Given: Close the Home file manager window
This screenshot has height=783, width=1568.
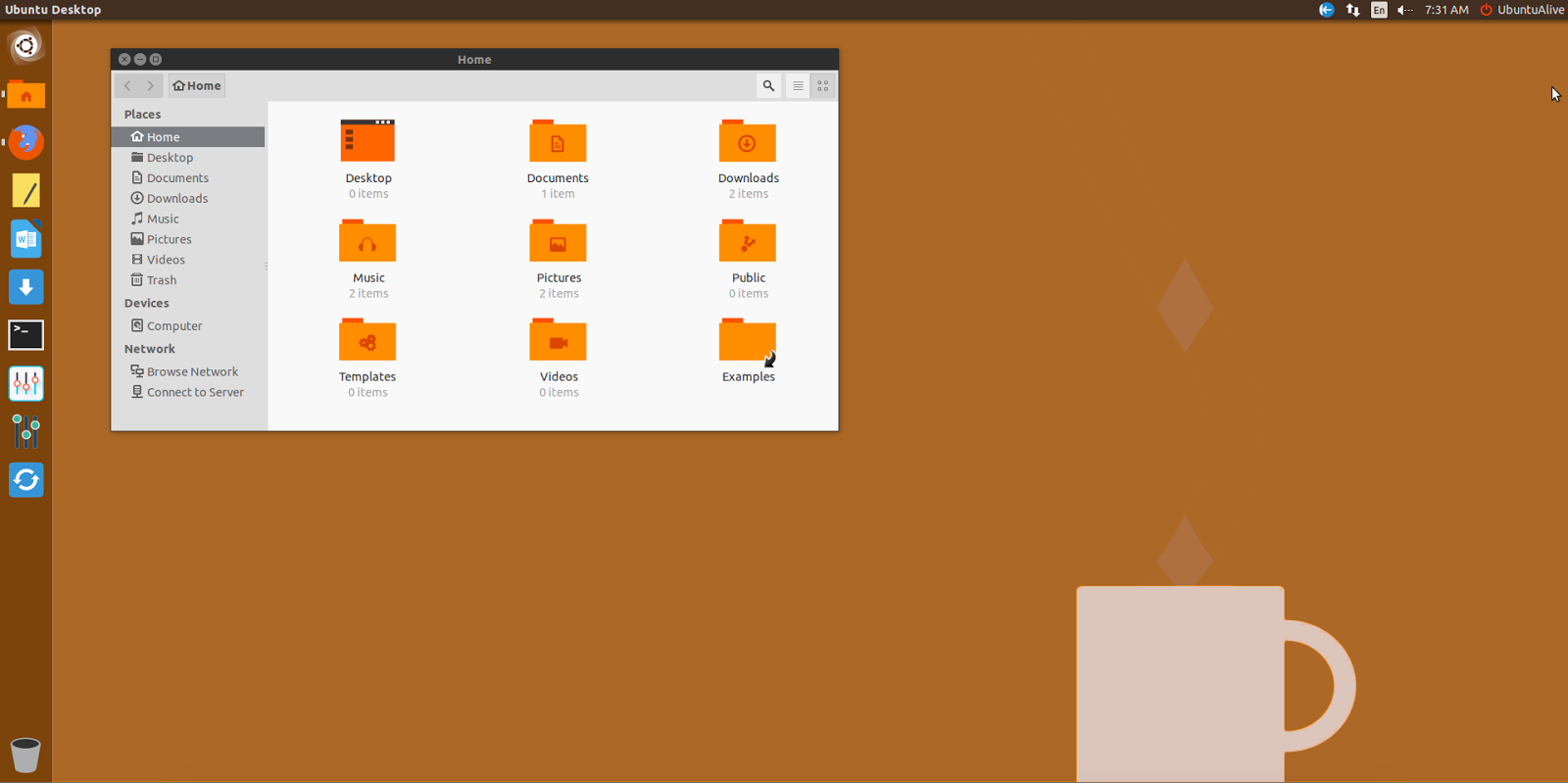Looking at the screenshot, I should tap(124, 60).
